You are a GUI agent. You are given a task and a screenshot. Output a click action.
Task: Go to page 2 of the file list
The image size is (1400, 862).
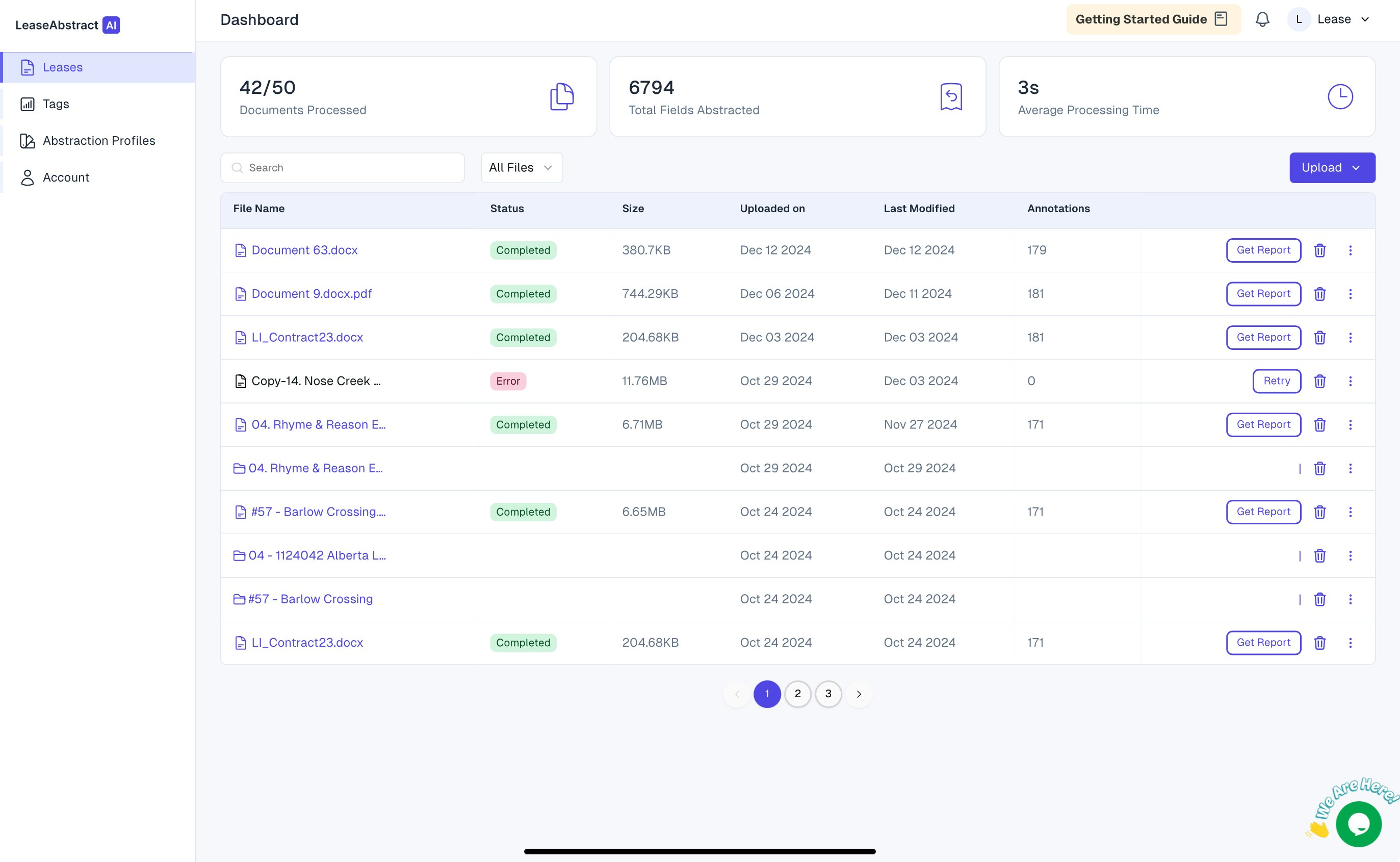click(797, 694)
